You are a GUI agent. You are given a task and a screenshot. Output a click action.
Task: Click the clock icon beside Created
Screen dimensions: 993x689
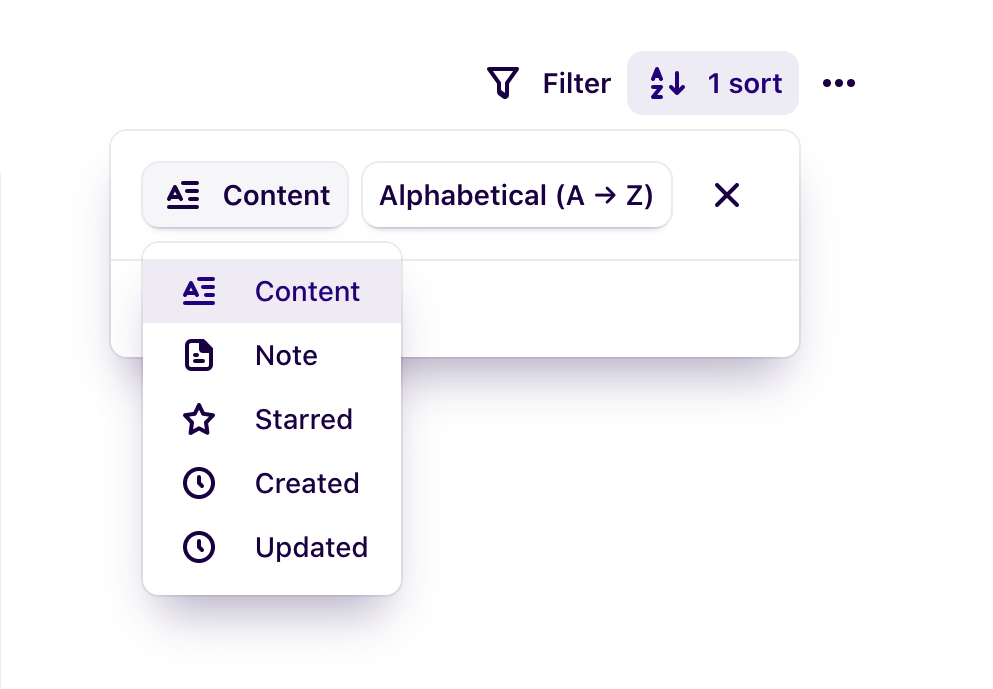199,483
